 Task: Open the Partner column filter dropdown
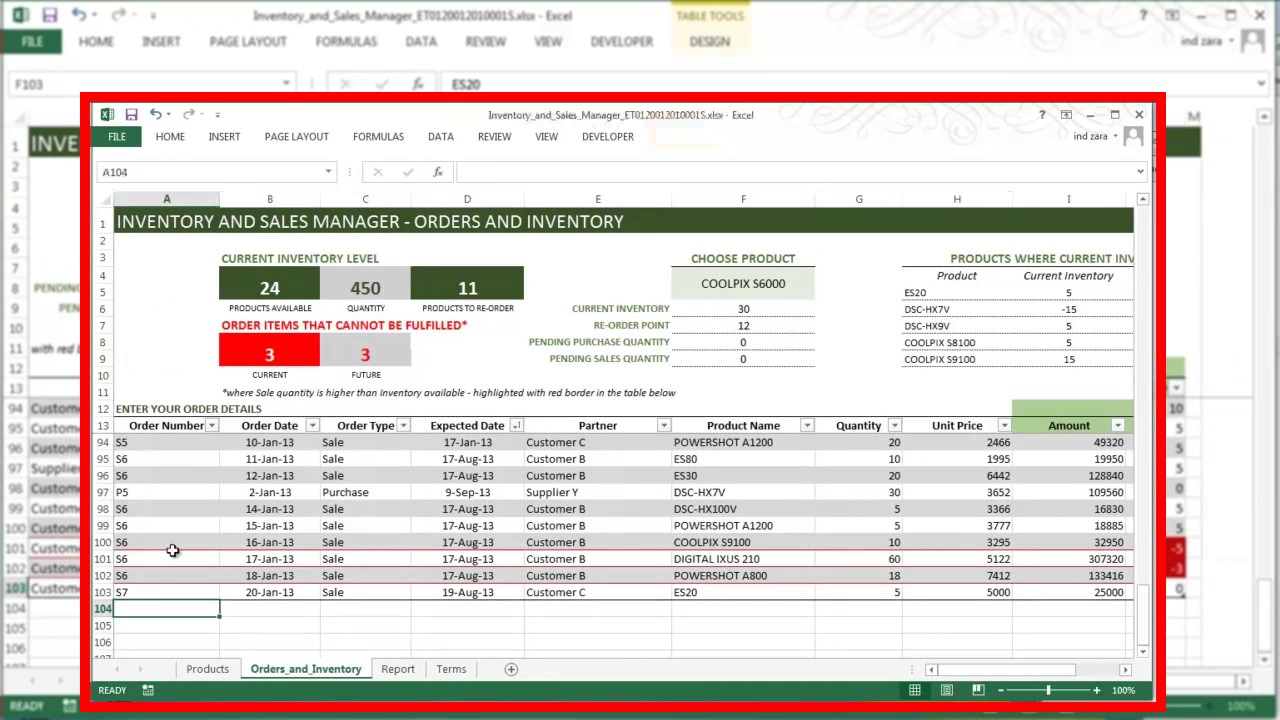click(663, 426)
